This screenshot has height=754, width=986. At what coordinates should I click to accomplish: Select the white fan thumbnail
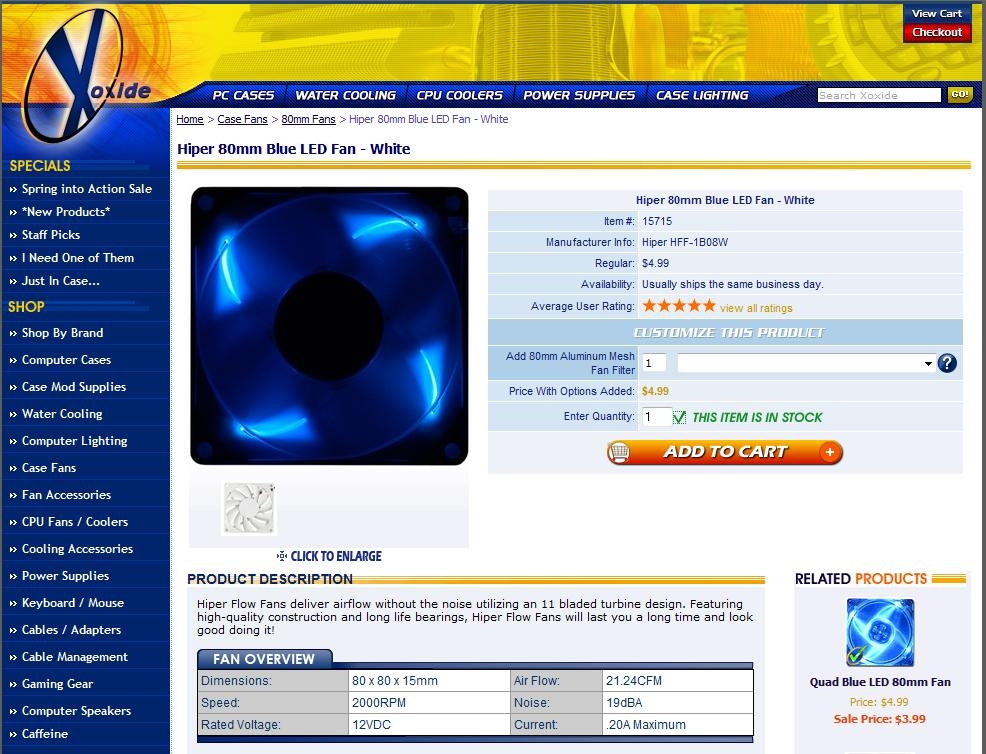pos(249,508)
